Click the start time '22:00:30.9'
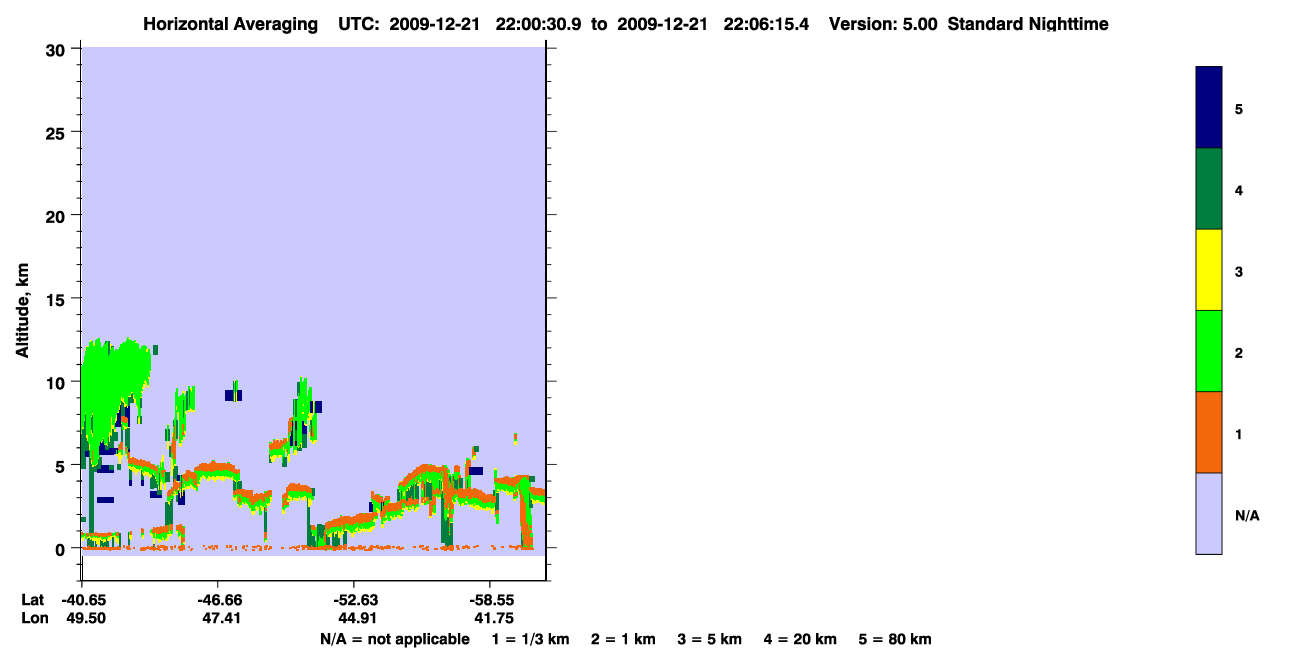Screen dimensions: 1300x667 coord(542,24)
